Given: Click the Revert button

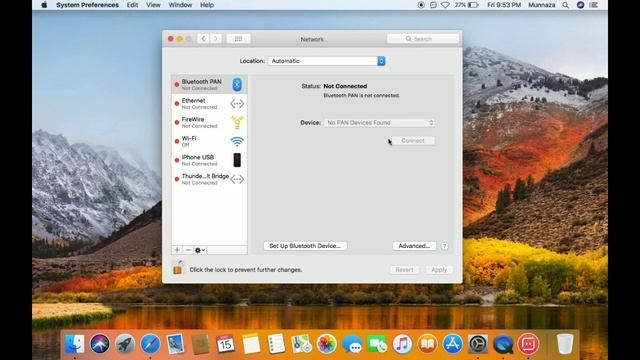Looking at the screenshot, I should click(x=404, y=269).
